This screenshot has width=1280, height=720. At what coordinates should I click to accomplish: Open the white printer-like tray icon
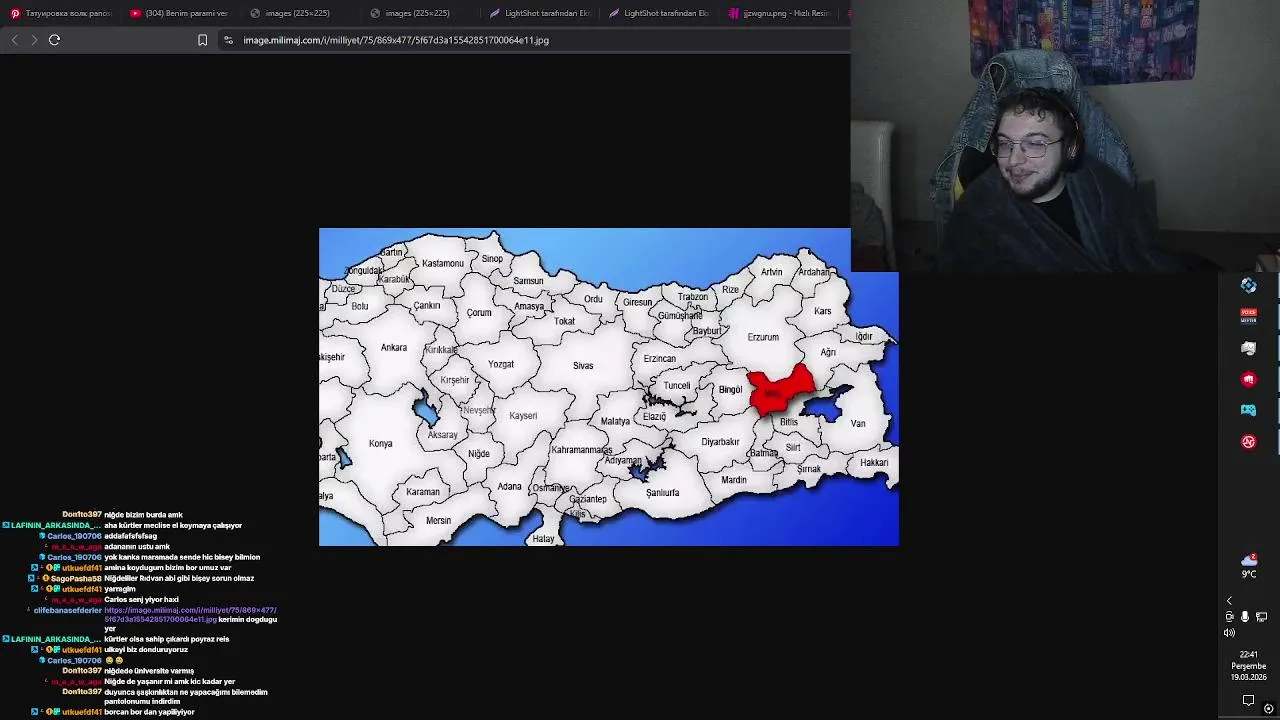coord(1248,348)
